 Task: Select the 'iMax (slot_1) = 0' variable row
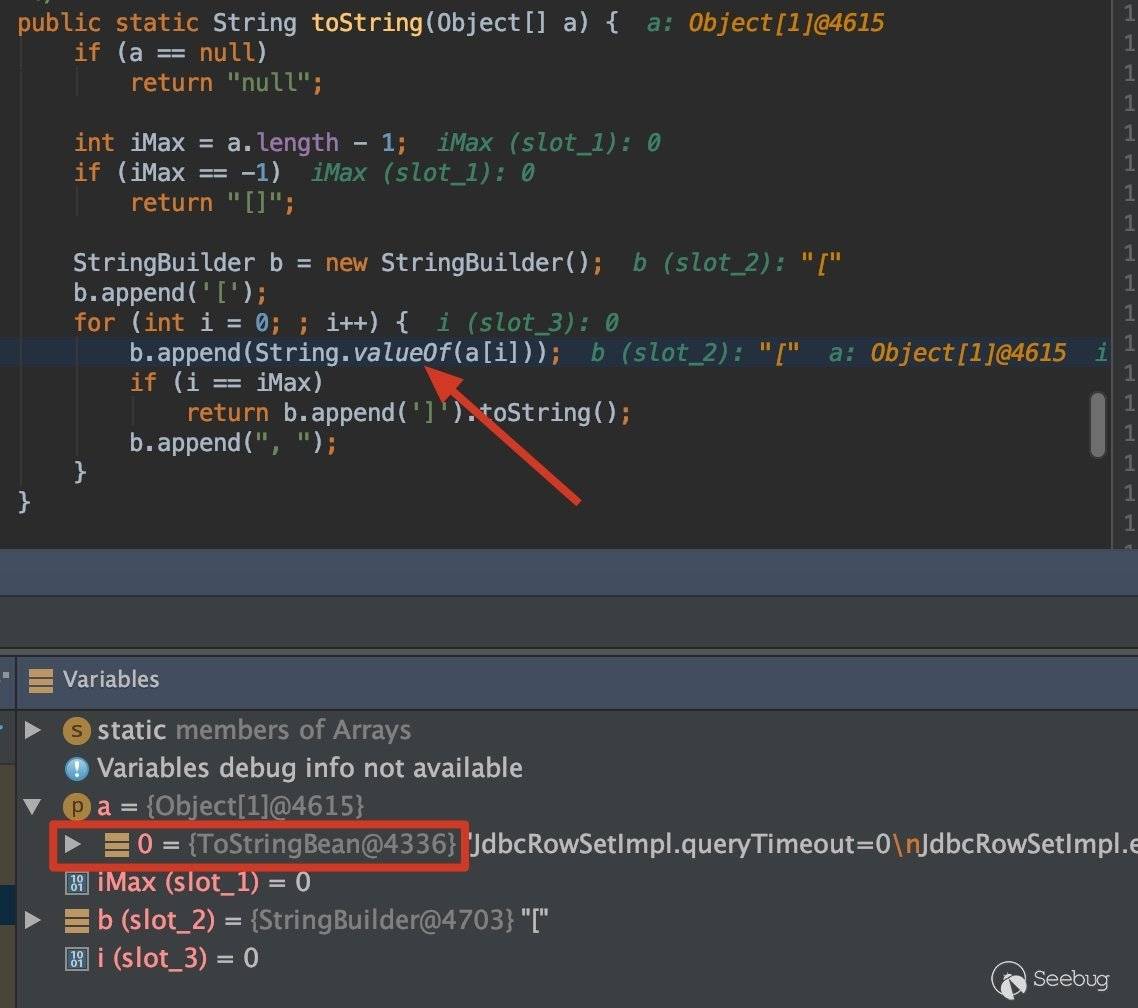coord(203,882)
